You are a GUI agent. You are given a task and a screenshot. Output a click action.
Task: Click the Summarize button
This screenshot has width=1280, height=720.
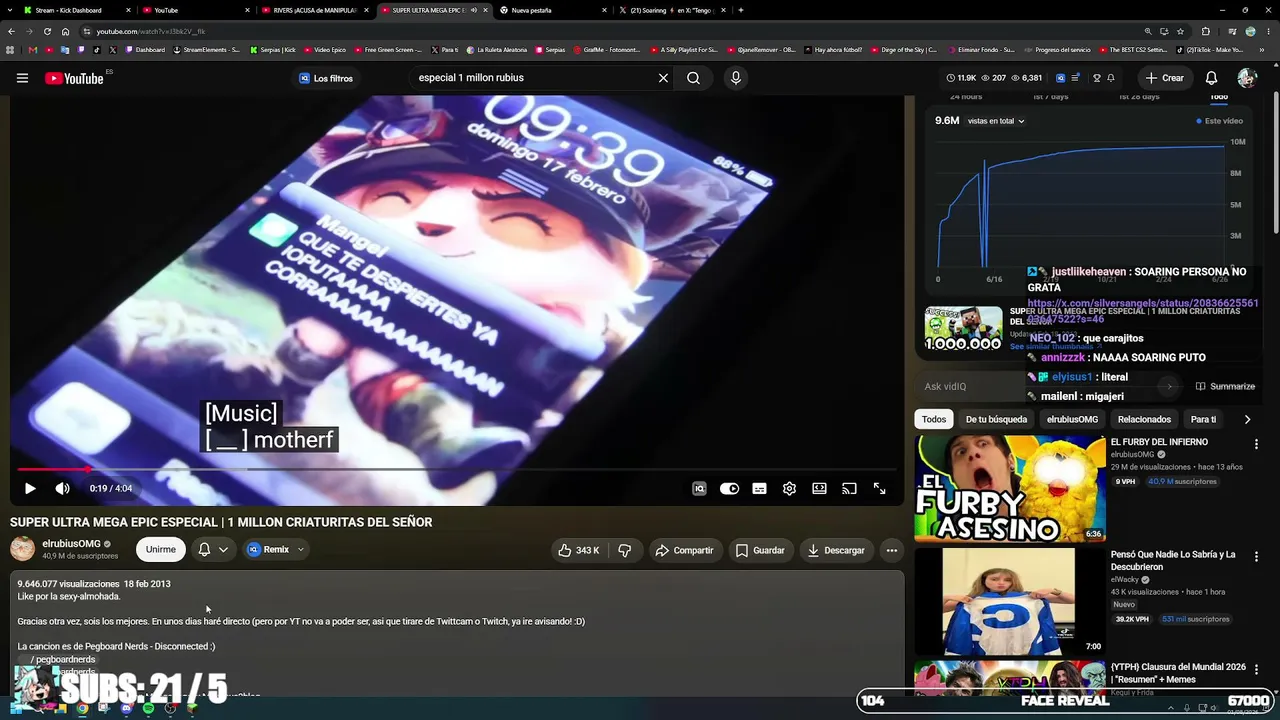(x=1225, y=386)
